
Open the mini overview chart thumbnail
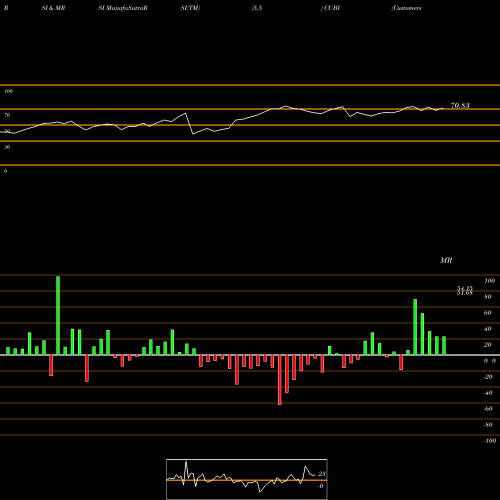(247, 479)
